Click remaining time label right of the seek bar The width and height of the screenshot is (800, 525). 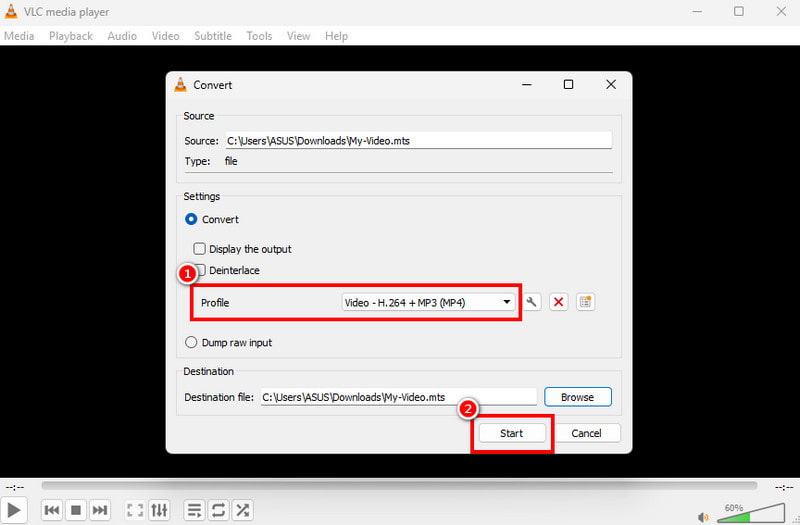pos(783,487)
